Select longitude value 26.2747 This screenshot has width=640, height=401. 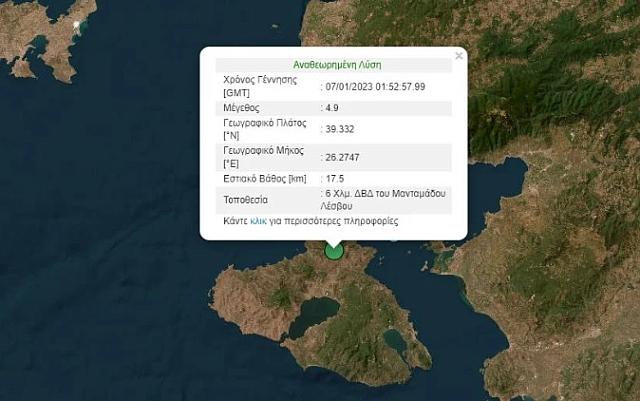(x=342, y=157)
